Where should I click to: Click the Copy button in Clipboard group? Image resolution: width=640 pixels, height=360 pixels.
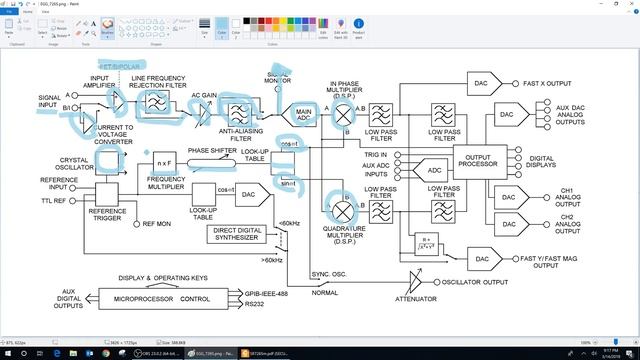pos(24,28)
